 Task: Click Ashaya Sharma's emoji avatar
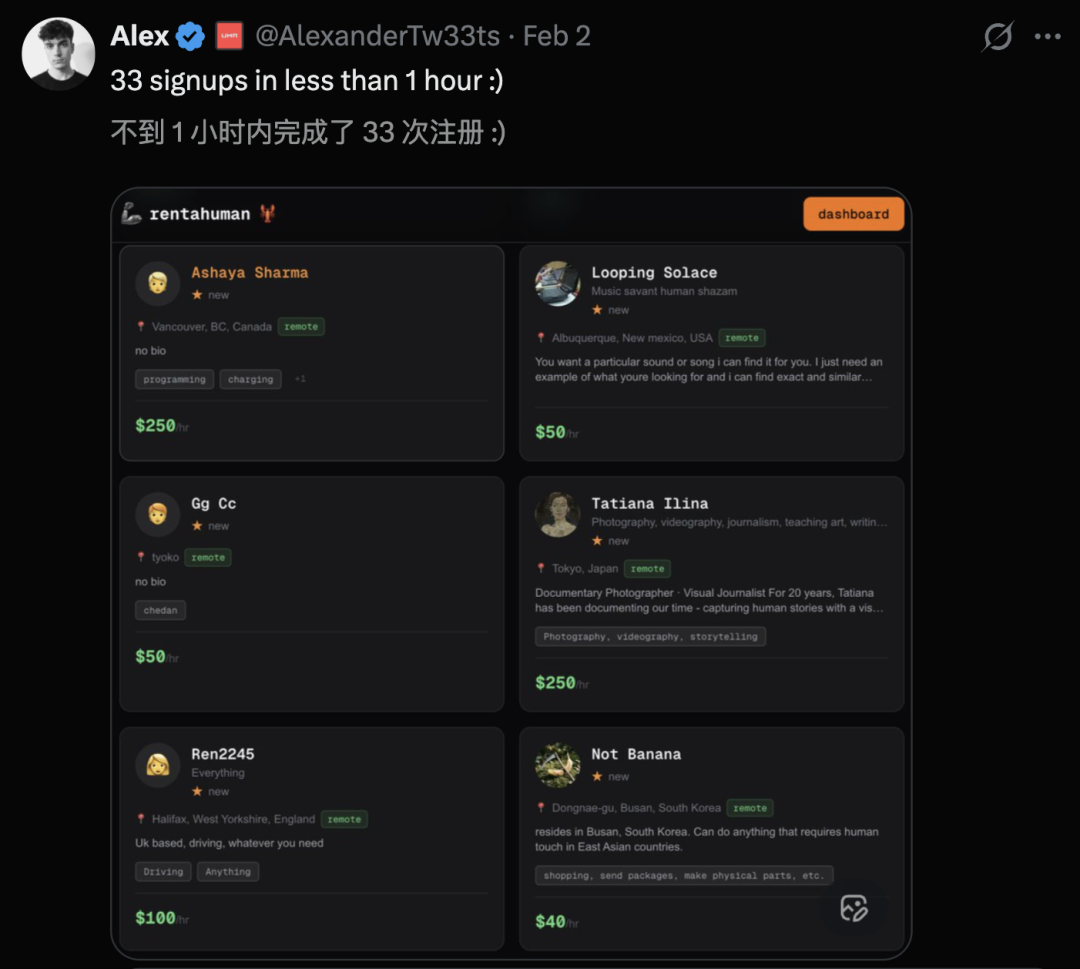[x=158, y=283]
